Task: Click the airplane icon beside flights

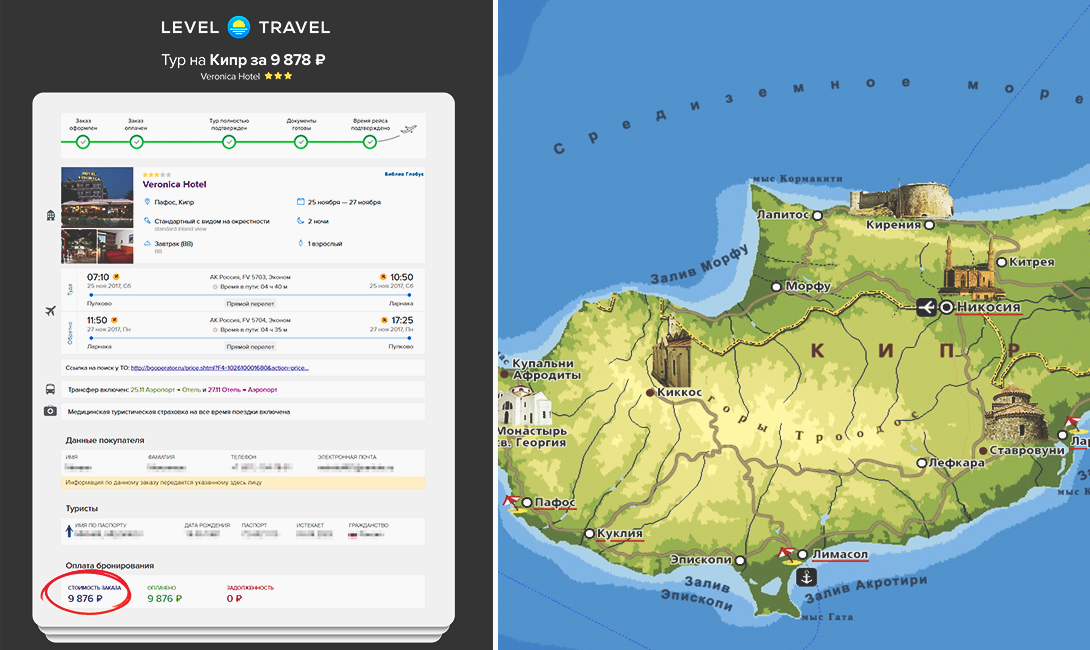Action: pyautogui.click(x=50, y=311)
